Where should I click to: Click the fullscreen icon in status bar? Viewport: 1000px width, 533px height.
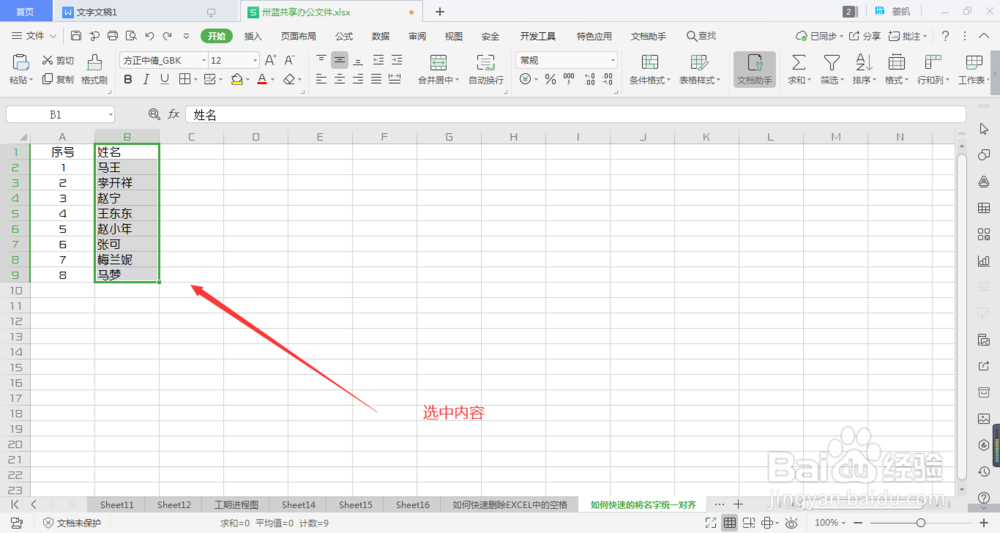click(x=710, y=523)
